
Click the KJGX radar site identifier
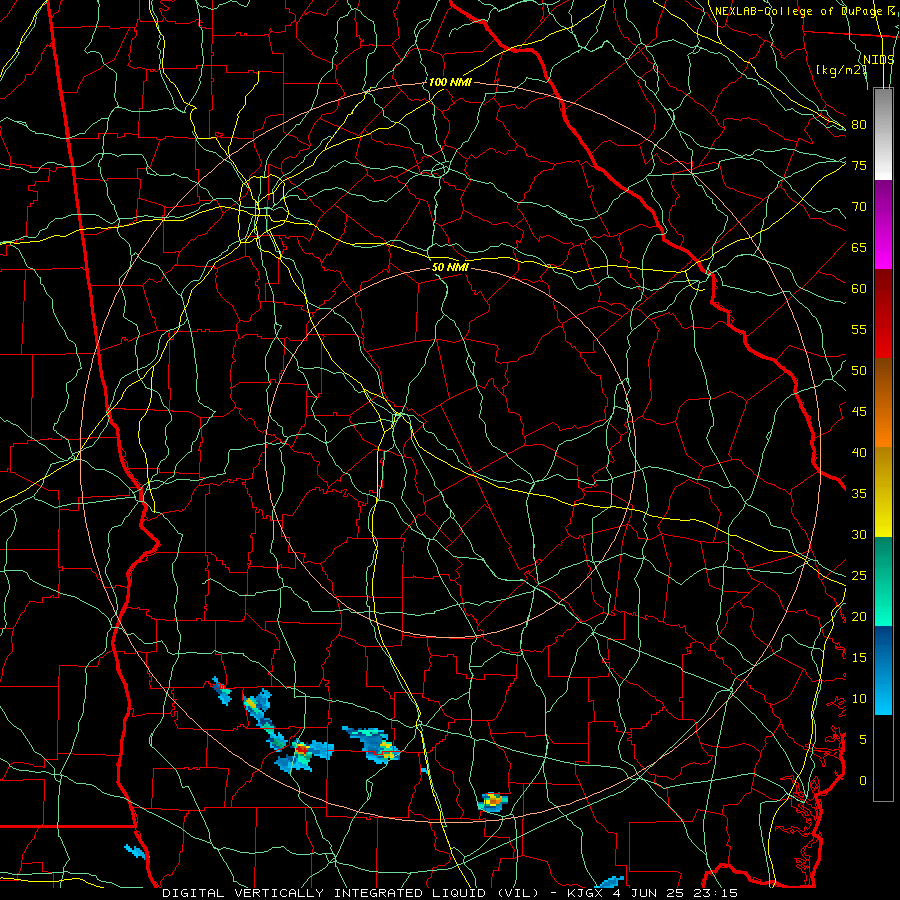587,893
